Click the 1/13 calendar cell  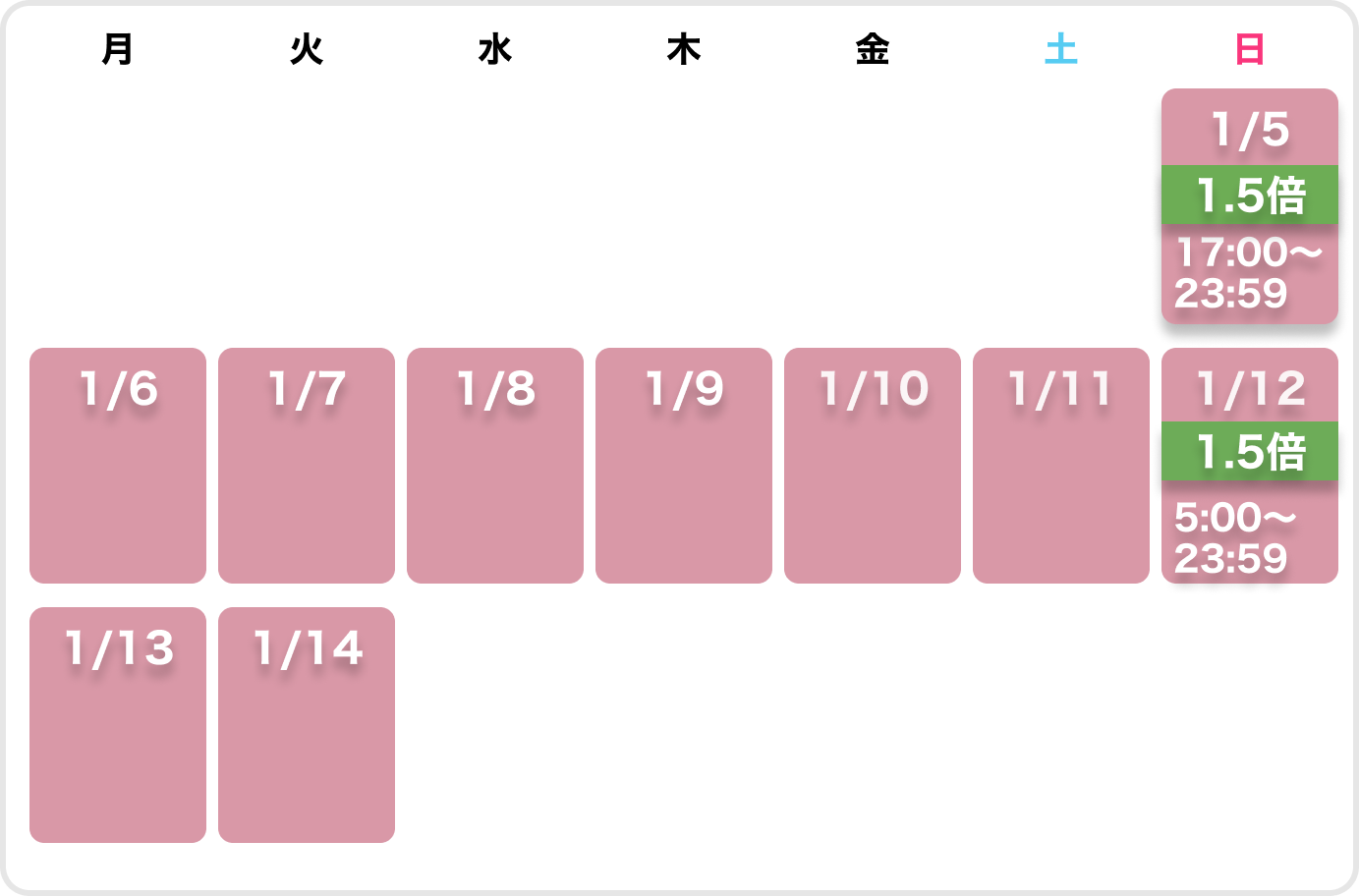(x=118, y=725)
